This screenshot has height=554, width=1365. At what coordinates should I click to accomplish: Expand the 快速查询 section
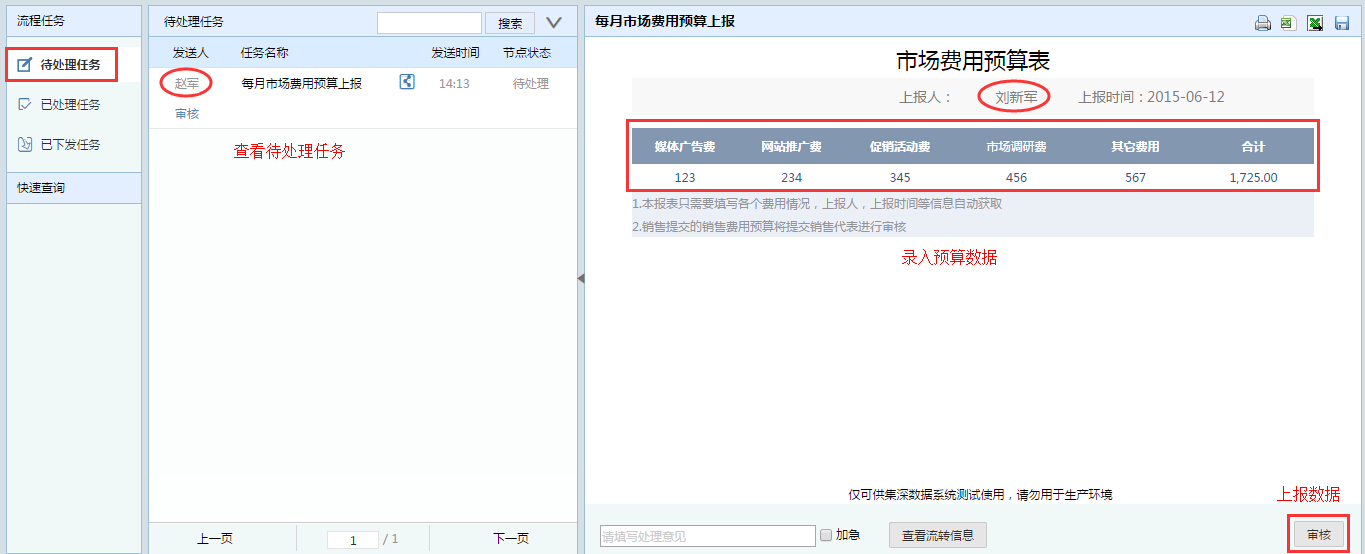(x=73, y=188)
